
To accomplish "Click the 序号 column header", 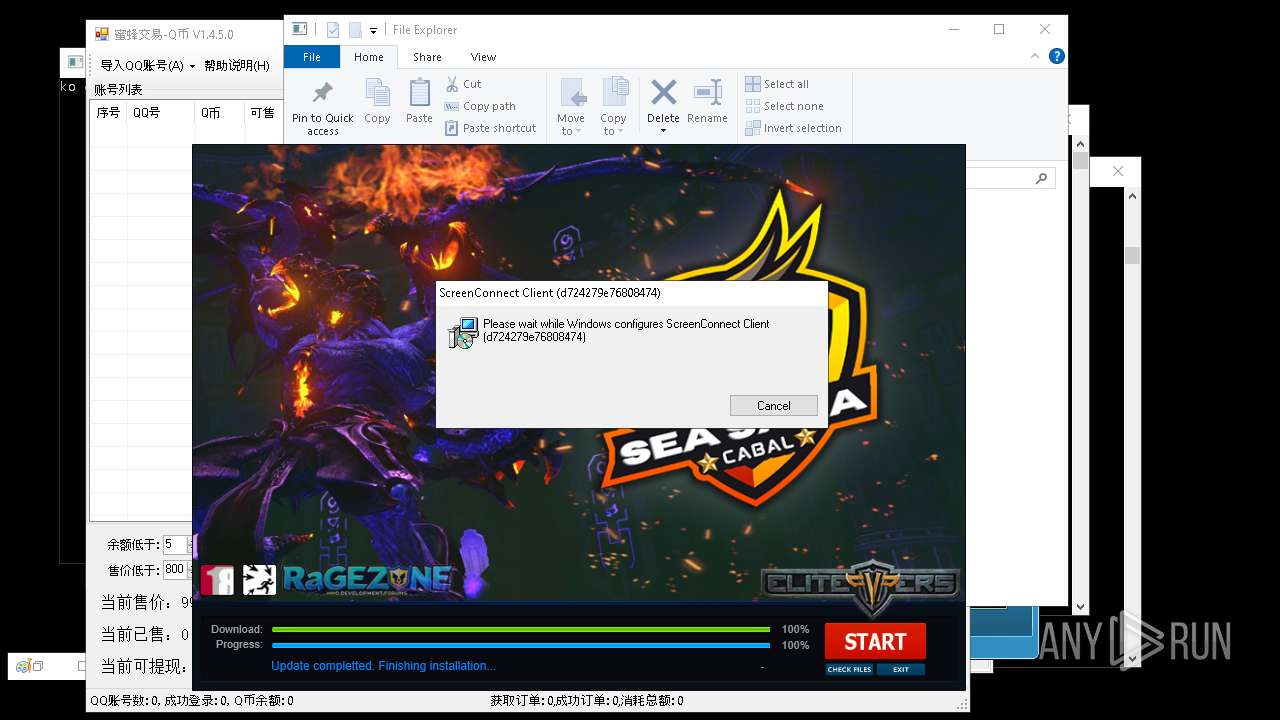I will 108,113.
